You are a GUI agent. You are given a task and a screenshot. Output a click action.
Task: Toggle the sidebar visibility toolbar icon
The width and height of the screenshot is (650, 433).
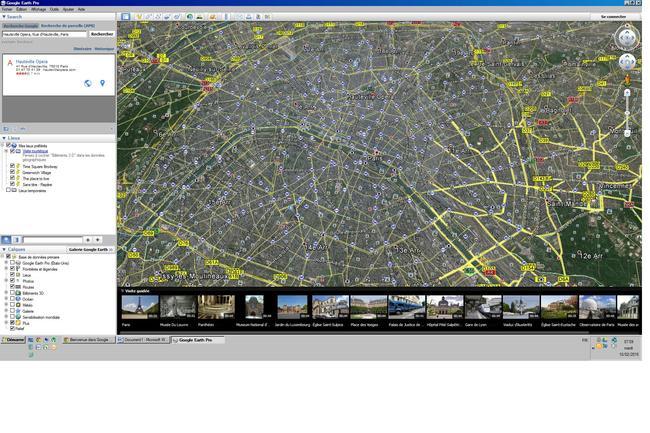point(126,17)
